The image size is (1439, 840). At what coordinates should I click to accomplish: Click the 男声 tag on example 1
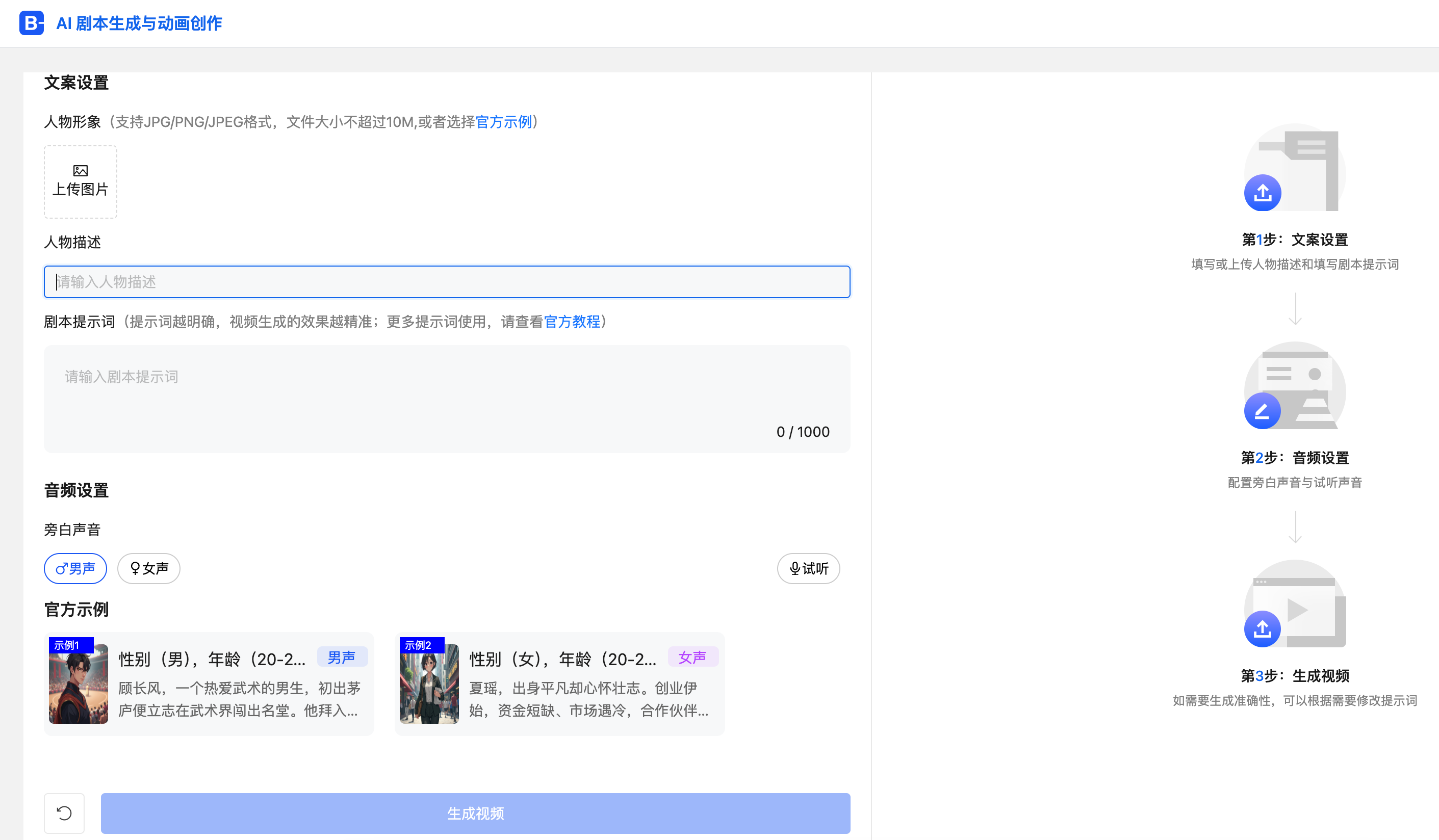click(x=342, y=658)
